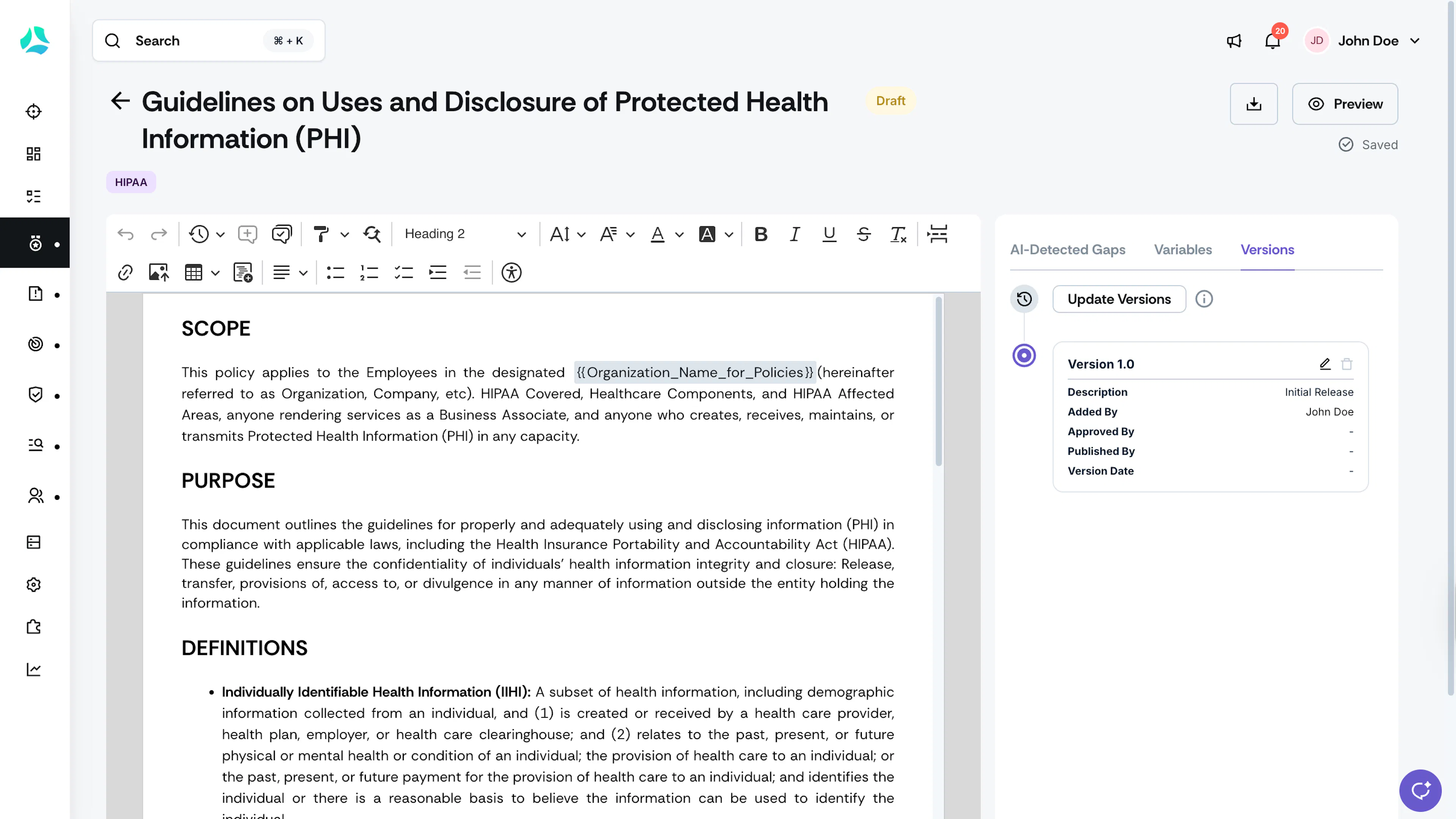
Task: Switch to the AI-Detected Gaps tab
Action: point(1067,249)
